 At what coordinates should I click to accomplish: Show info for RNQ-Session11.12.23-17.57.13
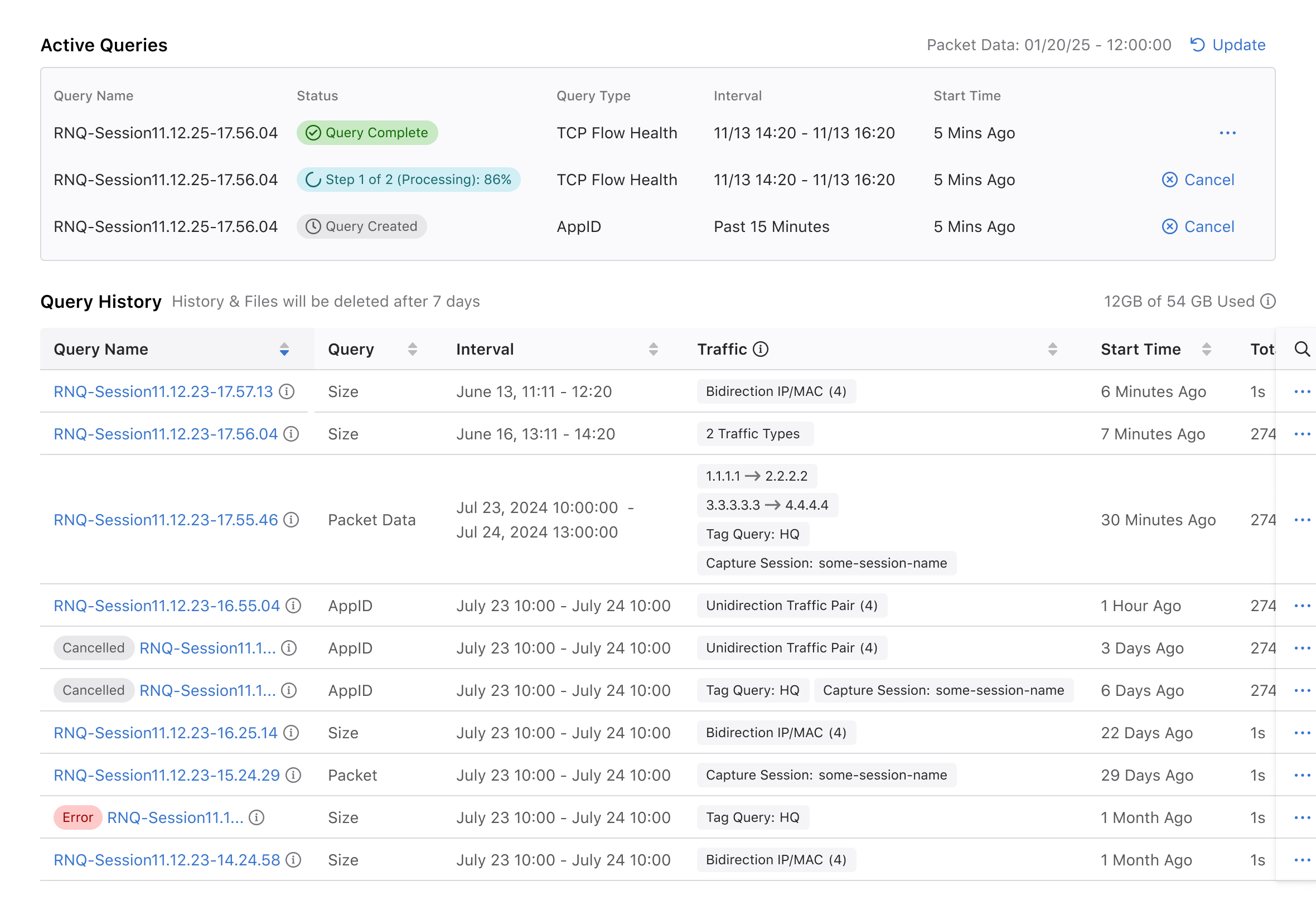tap(287, 391)
